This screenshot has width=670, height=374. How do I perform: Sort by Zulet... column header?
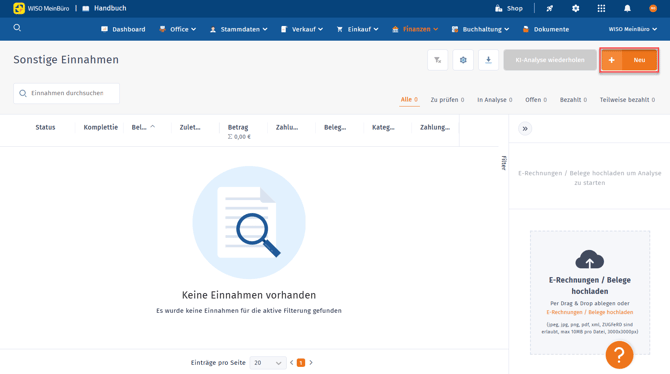pos(190,127)
